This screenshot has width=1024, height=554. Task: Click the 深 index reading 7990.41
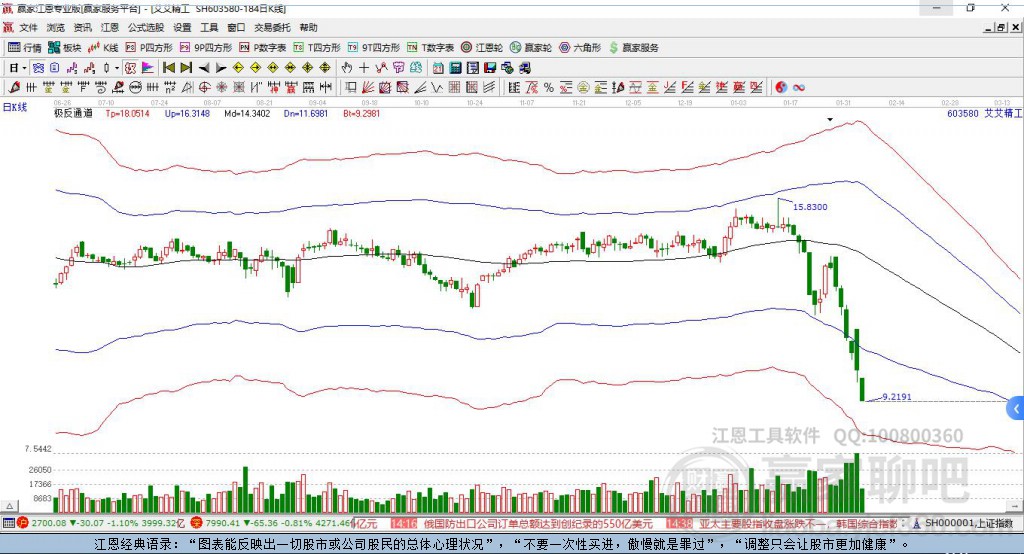pos(222,523)
